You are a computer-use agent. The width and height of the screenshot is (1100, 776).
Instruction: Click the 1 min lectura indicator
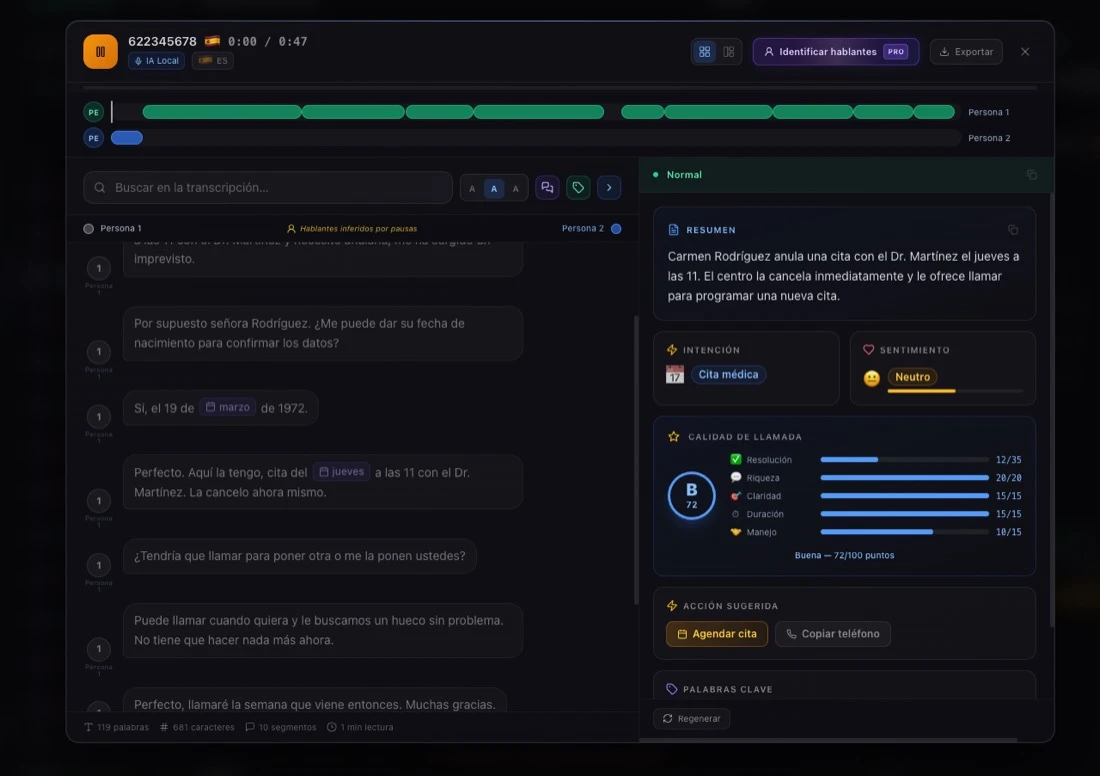(360, 728)
